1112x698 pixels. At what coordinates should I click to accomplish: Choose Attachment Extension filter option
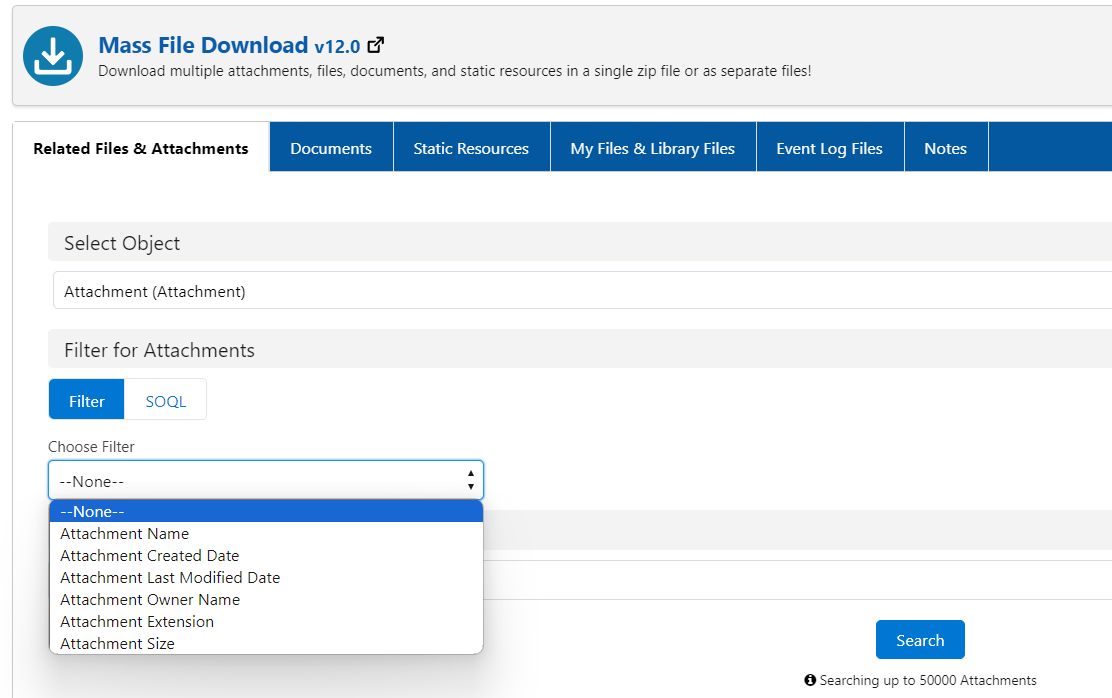tap(266, 621)
